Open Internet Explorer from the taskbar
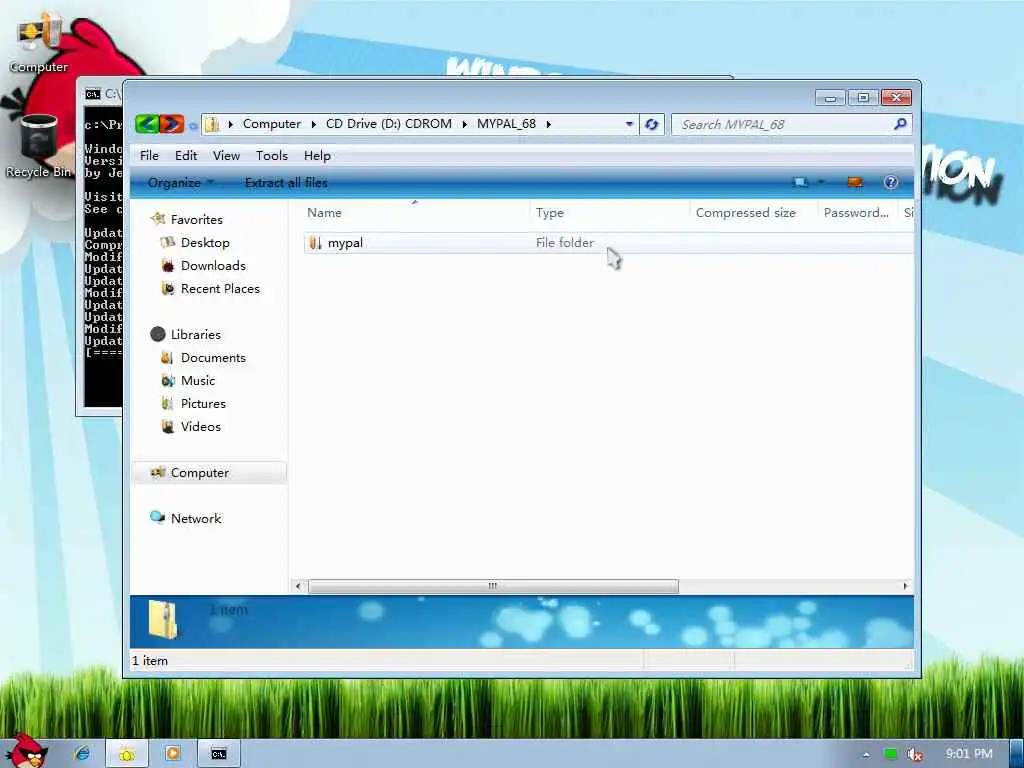The height and width of the screenshot is (768, 1024). [x=82, y=754]
